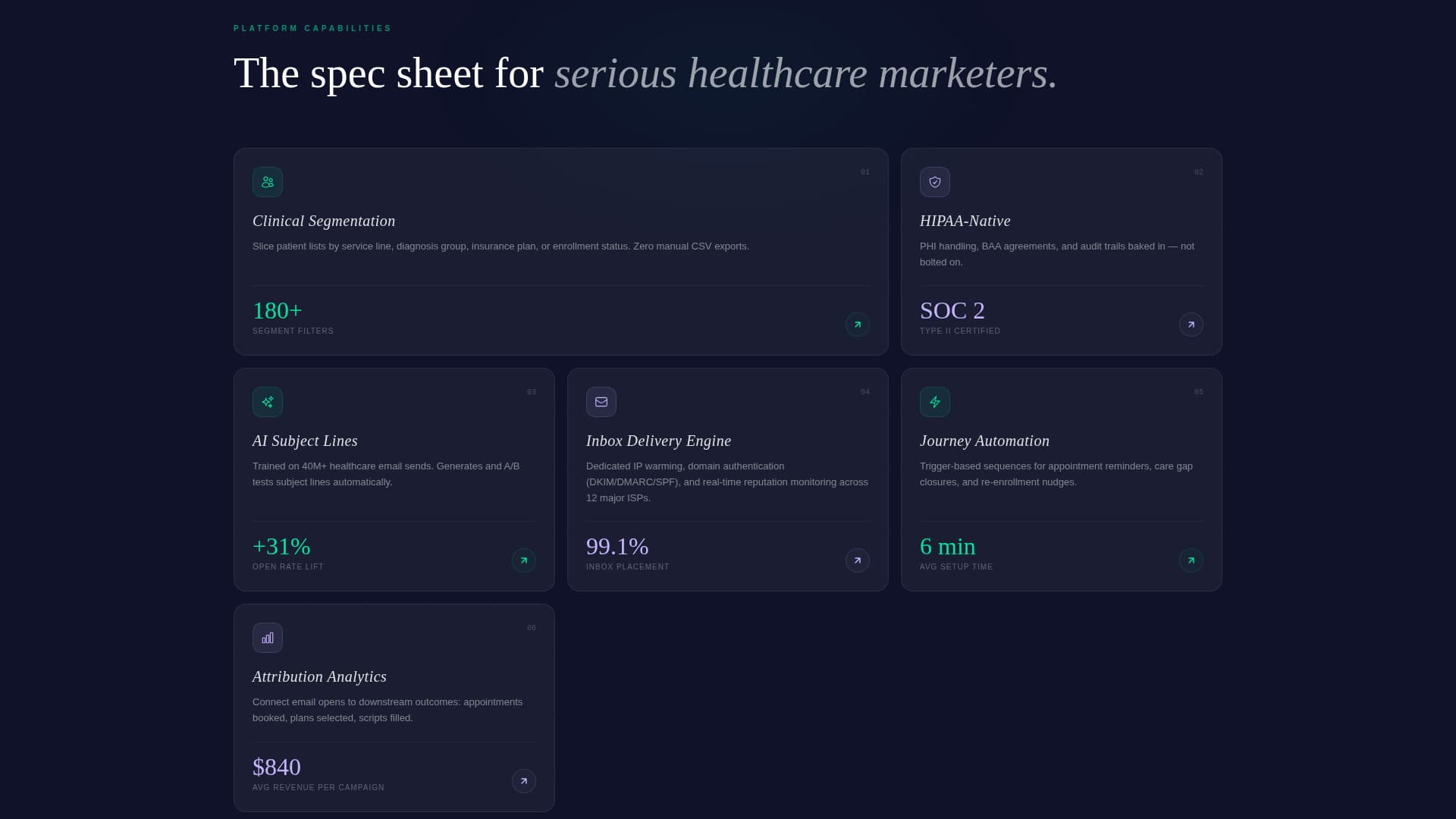Click the AI Subject Lines description text

pyautogui.click(x=386, y=474)
